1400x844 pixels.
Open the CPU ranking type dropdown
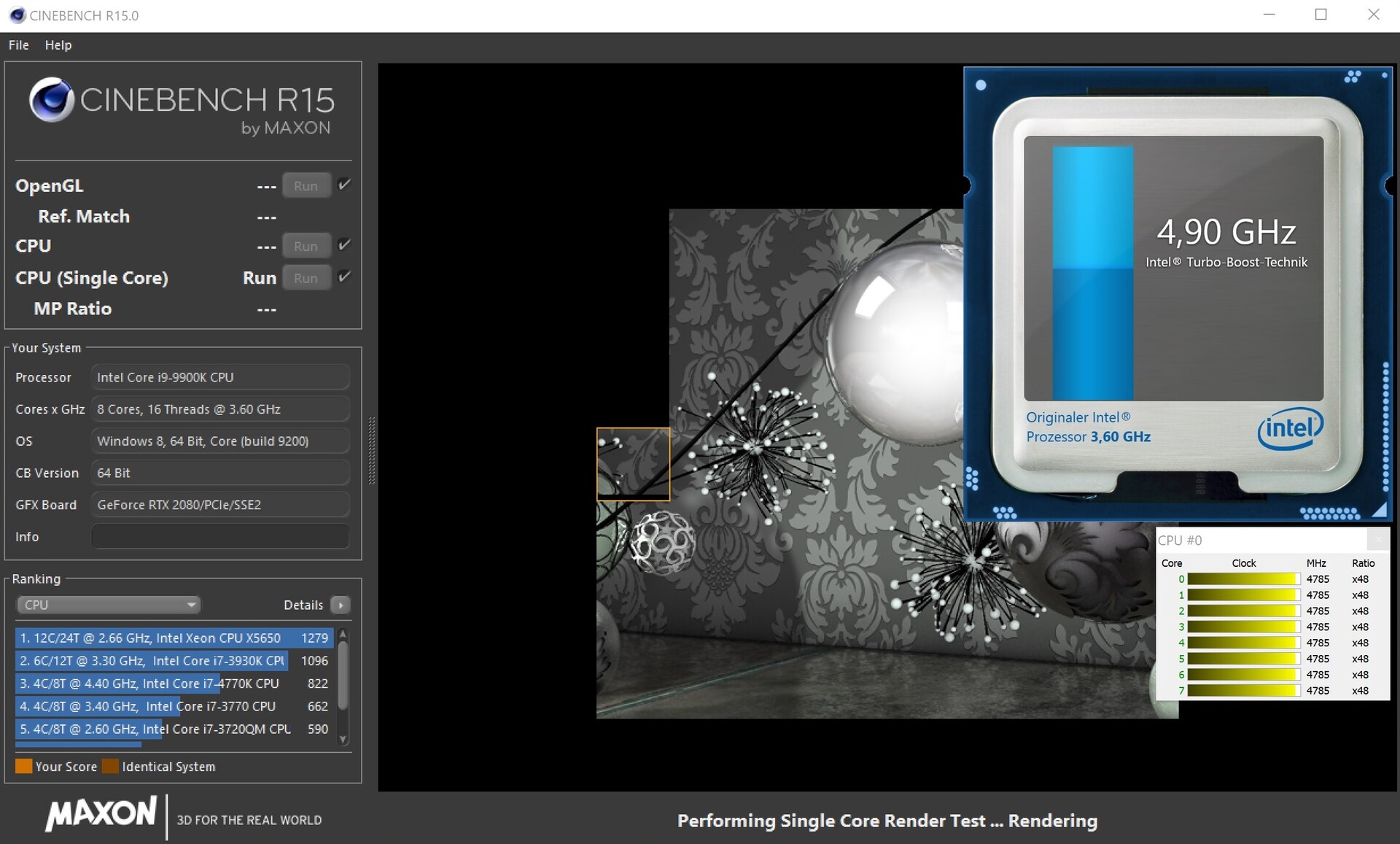coord(108,605)
